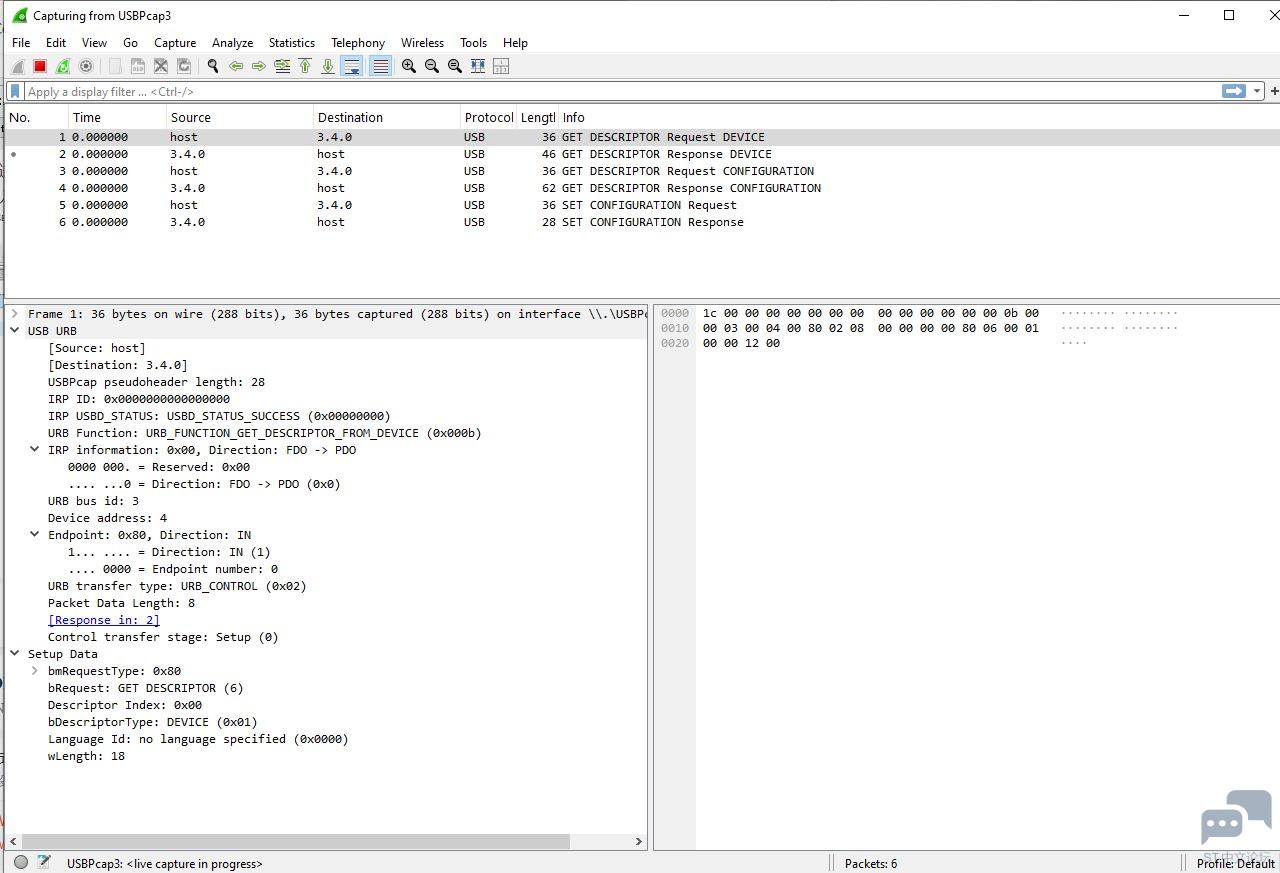1280x873 pixels.
Task: Select packet 4 GET DESCRIPTOR Response CONFIGURATION
Action: pos(642,188)
